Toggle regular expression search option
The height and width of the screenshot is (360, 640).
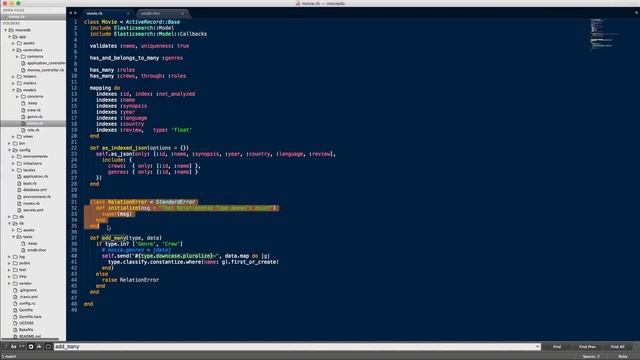click(x=5, y=347)
